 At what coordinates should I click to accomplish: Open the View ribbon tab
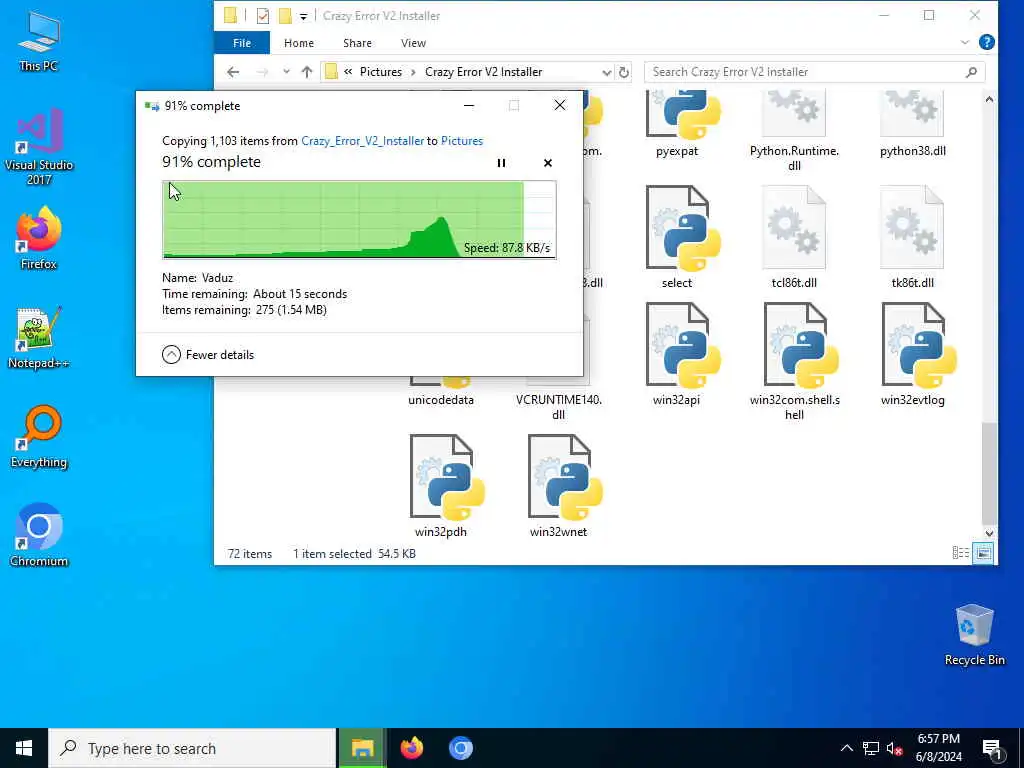tap(413, 43)
